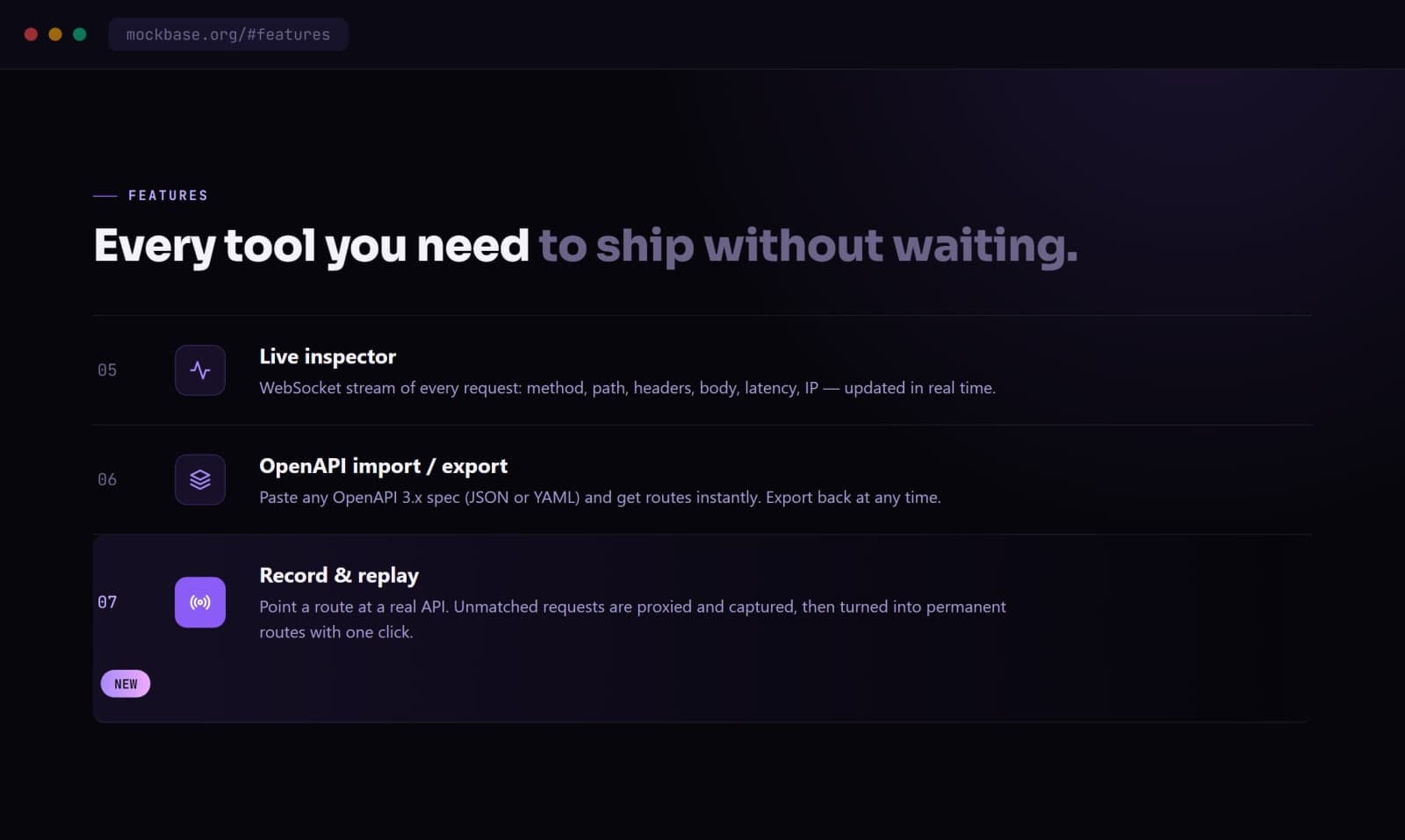The image size is (1405, 840).
Task: Select the NEW badge on Record & replay
Action: click(x=126, y=684)
